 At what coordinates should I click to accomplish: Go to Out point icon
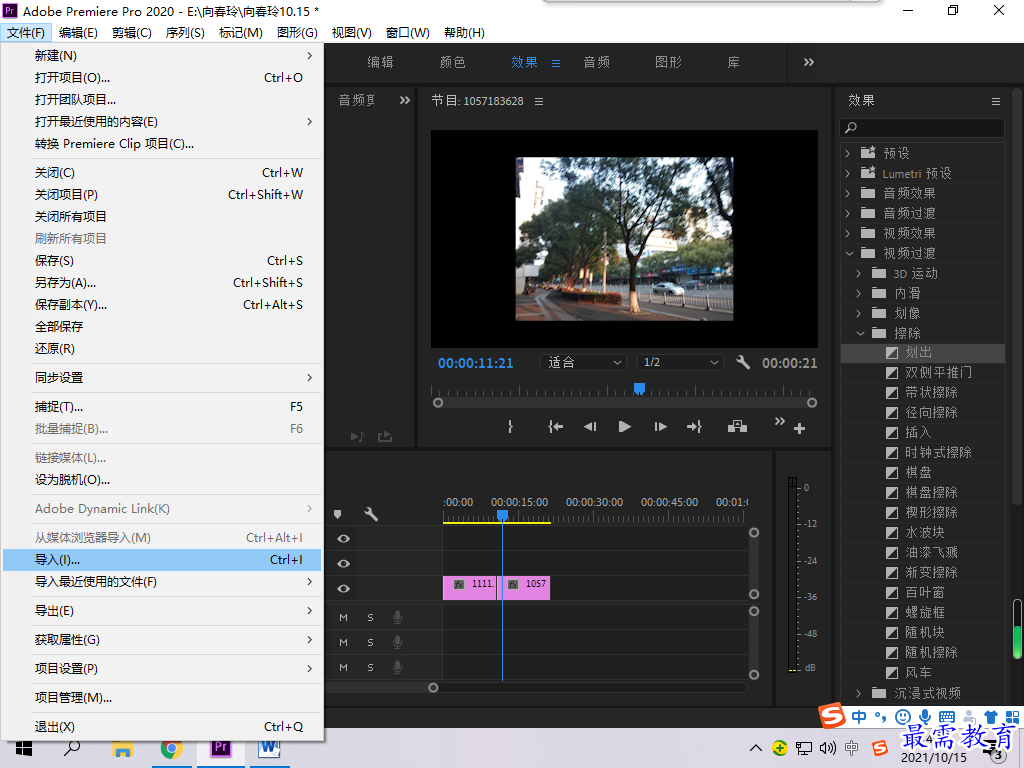coord(694,426)
